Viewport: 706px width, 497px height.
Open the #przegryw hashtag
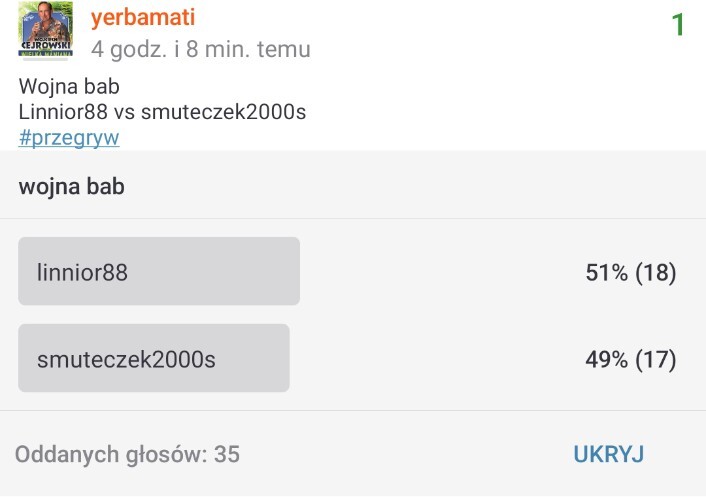69,137
